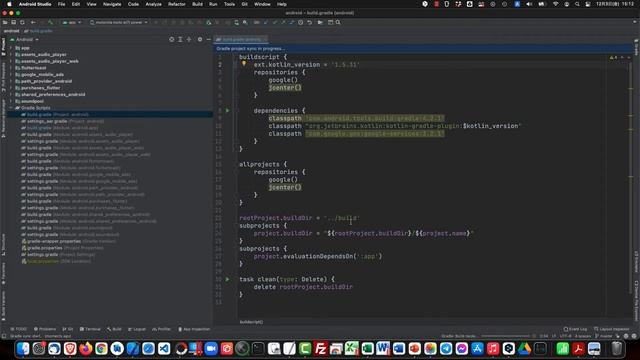Open the Logcat tool window

137,329
